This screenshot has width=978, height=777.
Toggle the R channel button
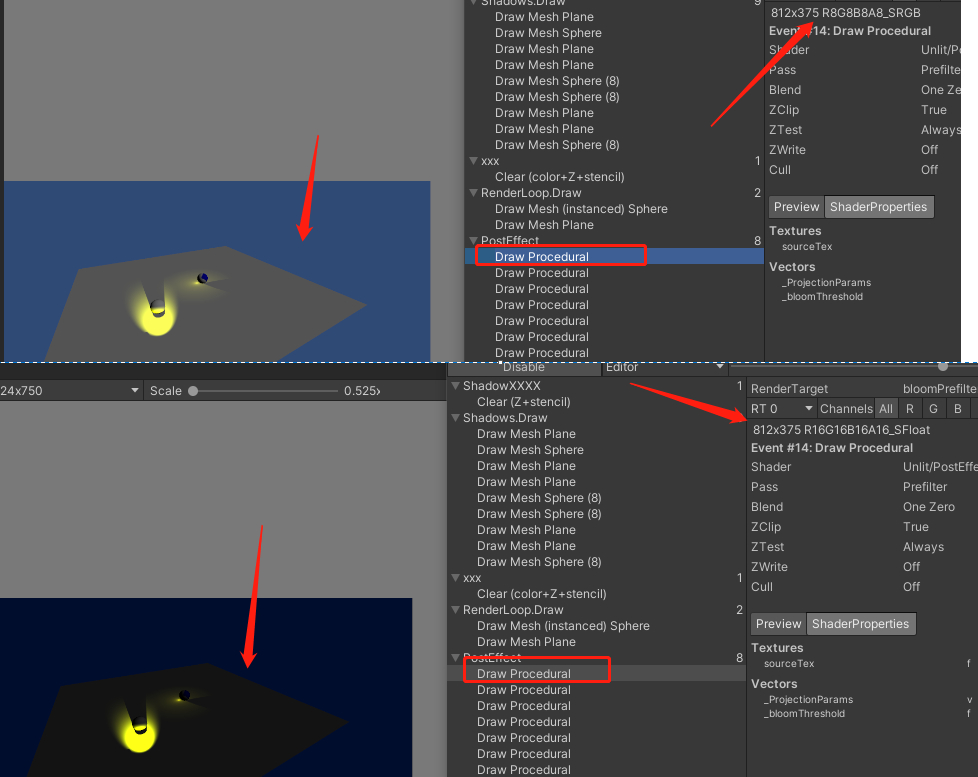(x=910, y=409)
